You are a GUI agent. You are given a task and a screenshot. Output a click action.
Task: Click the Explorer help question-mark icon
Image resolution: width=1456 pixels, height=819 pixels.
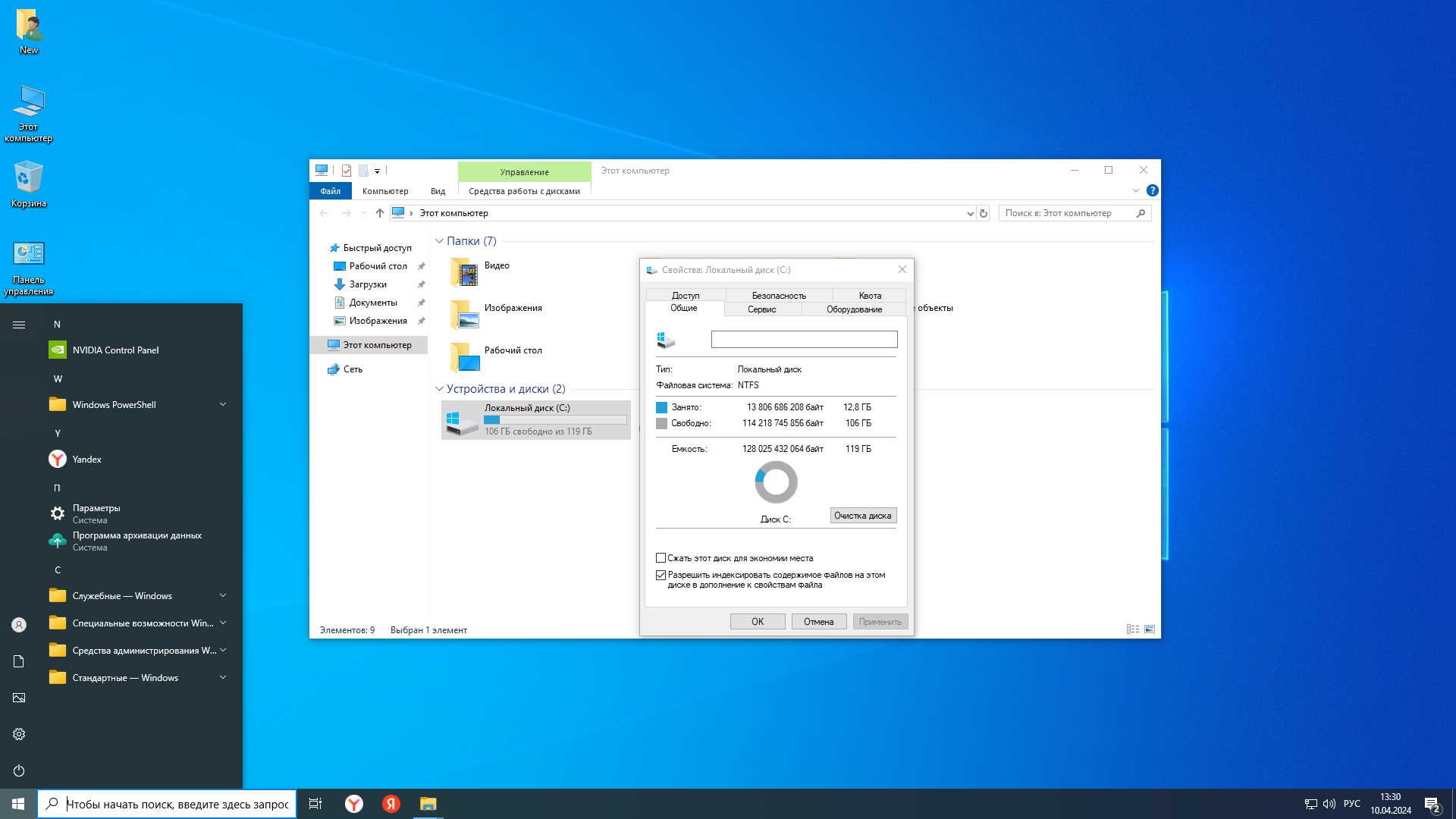(1152, 190)
